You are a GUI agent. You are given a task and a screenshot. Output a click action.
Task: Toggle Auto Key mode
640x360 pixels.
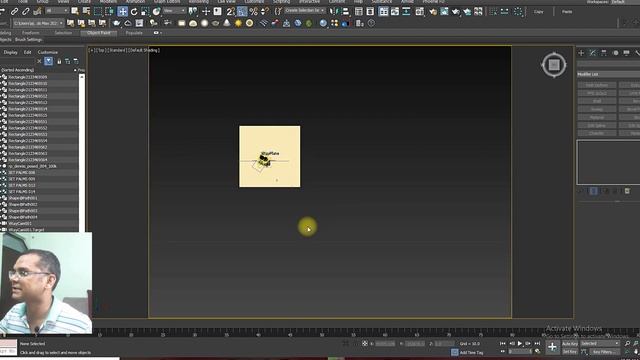coord(570,344)
